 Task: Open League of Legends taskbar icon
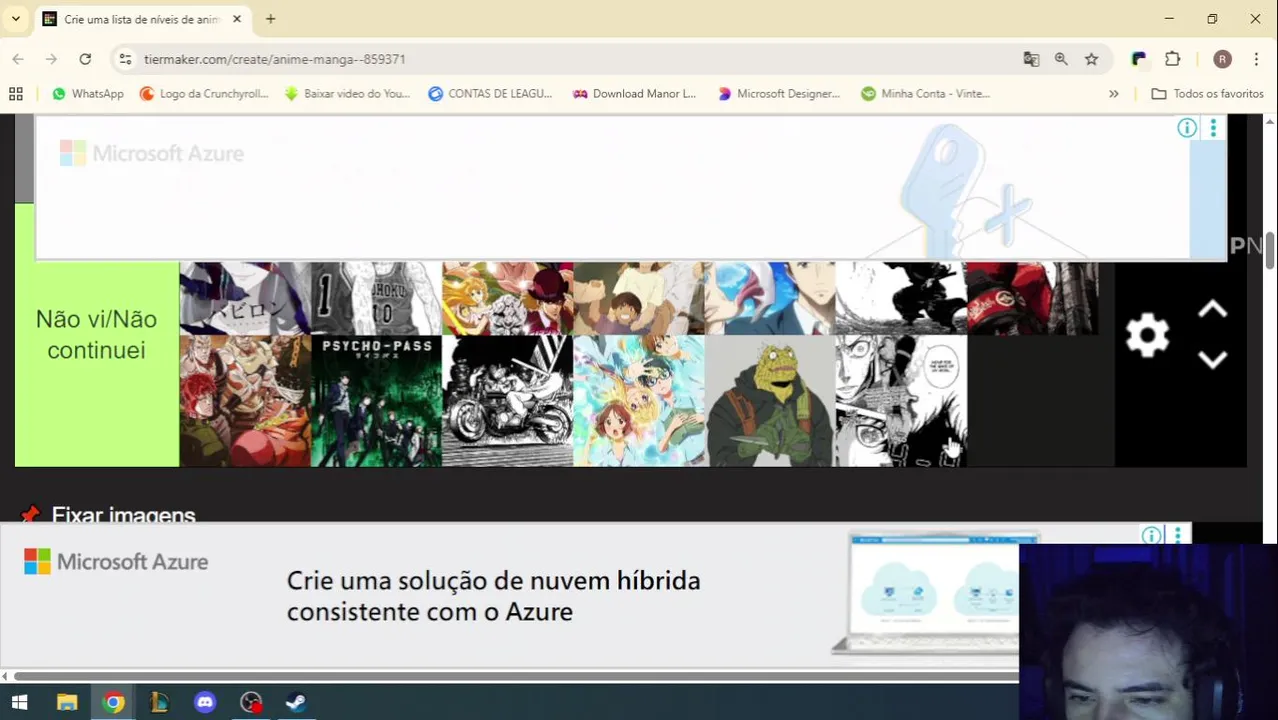pos(159,702)
